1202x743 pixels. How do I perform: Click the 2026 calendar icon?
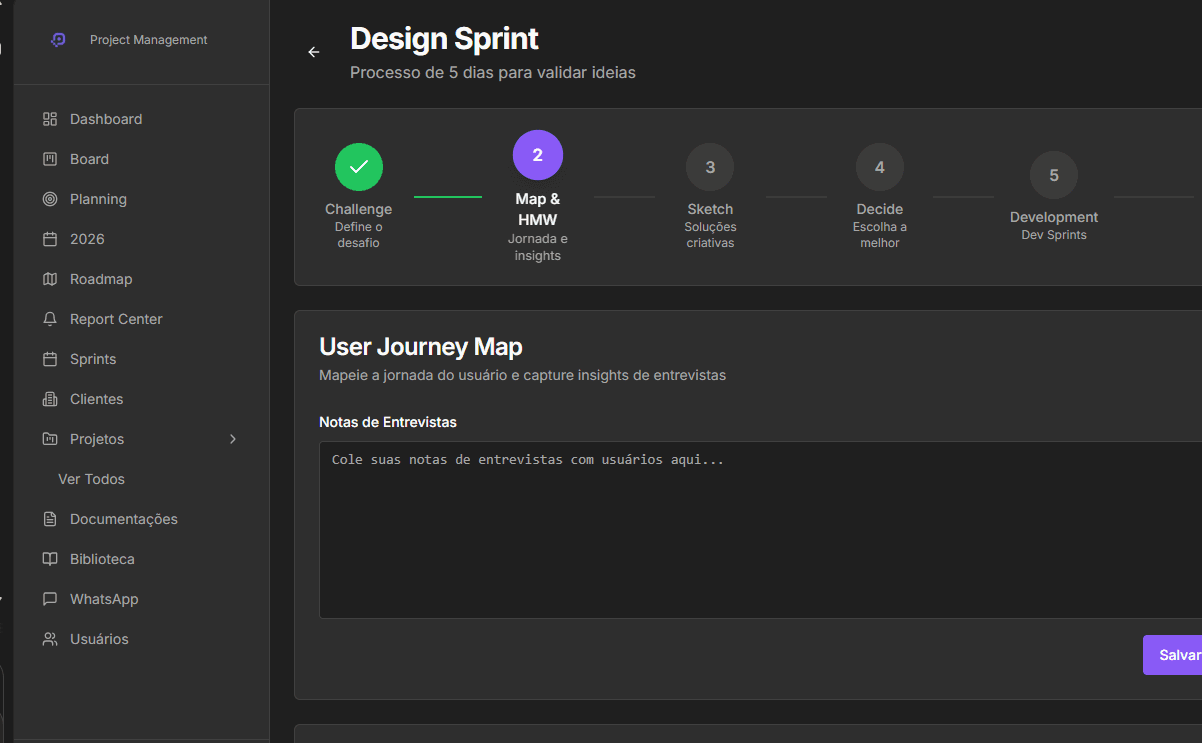pos(50,239)
